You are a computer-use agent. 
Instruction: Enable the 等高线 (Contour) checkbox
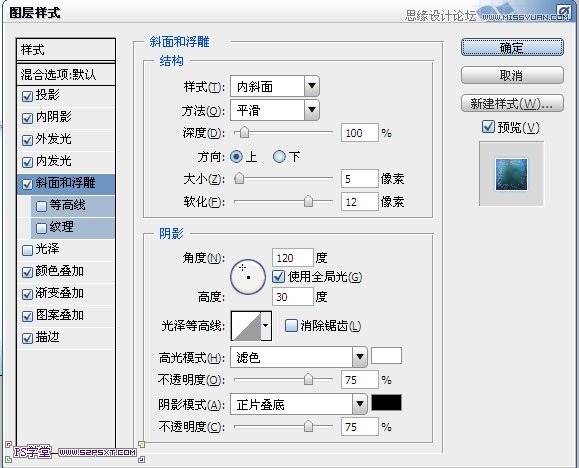point(41,206)
